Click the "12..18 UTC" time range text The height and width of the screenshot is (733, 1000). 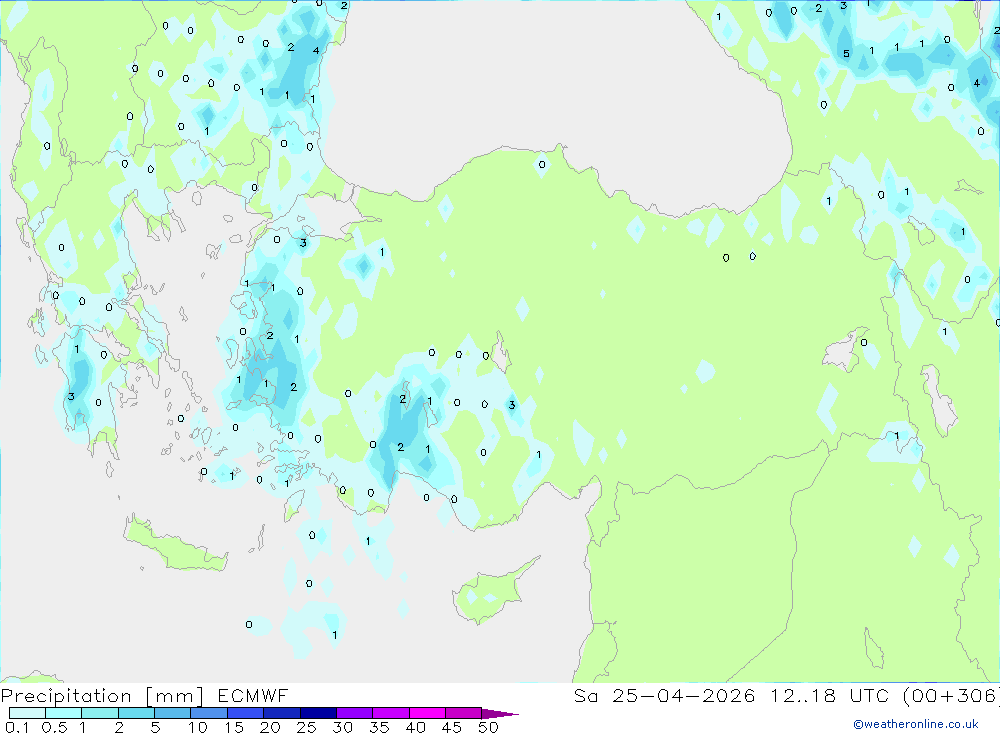(829, 695)
